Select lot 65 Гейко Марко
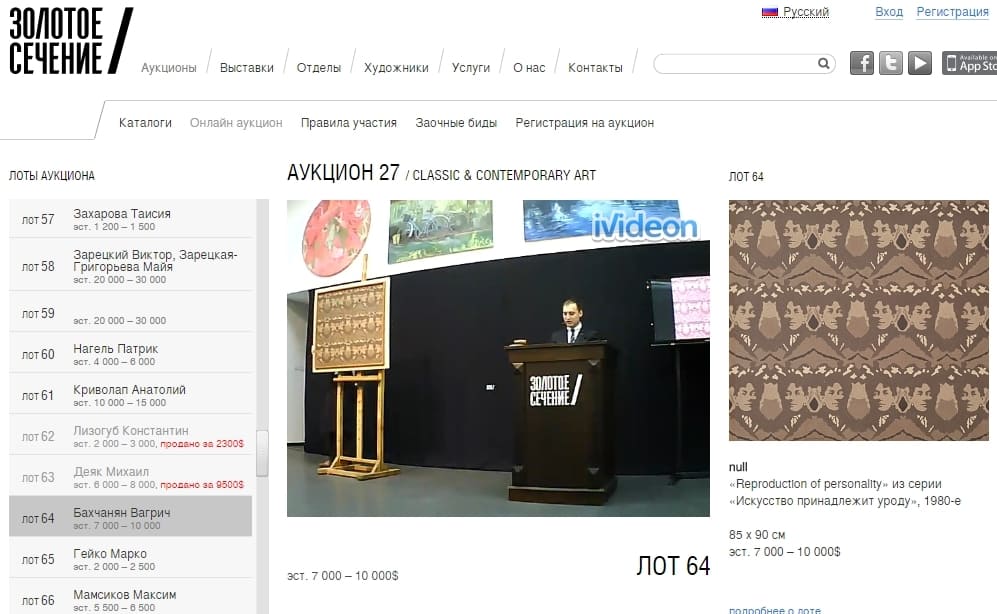 pyautogui.click(x=130, y=559)
